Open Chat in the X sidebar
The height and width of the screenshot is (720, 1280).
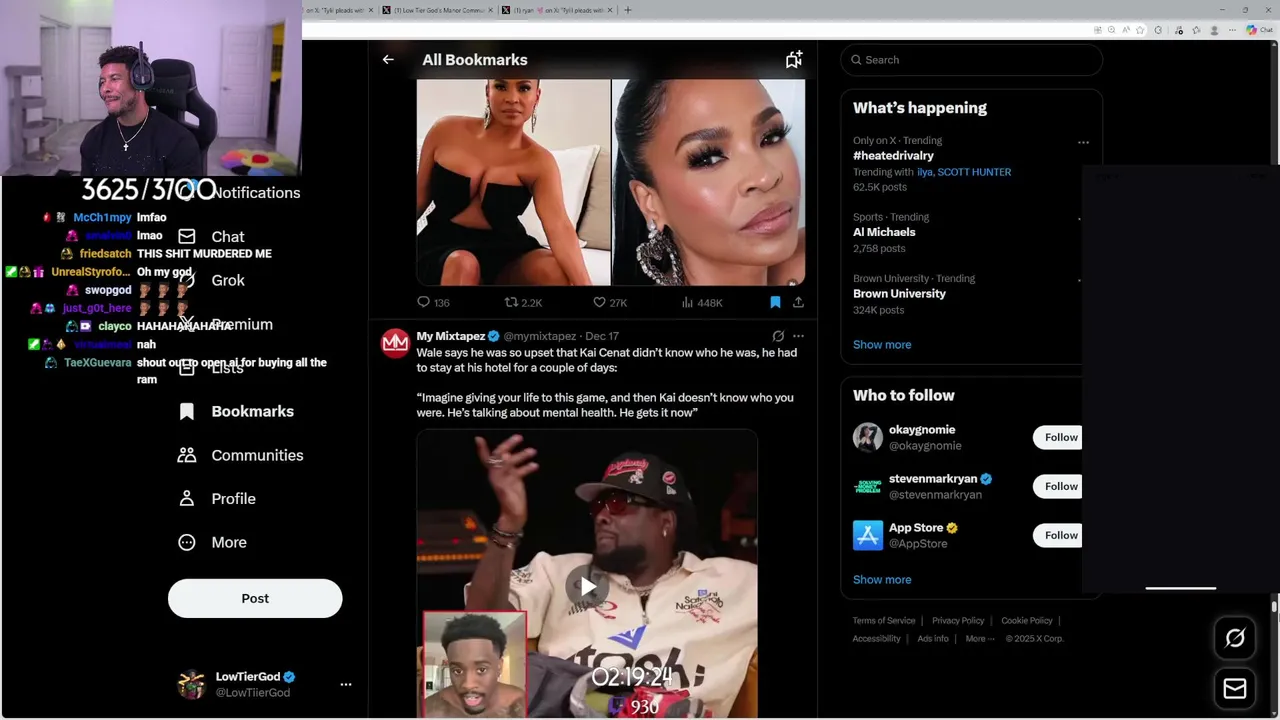(227, 237)
